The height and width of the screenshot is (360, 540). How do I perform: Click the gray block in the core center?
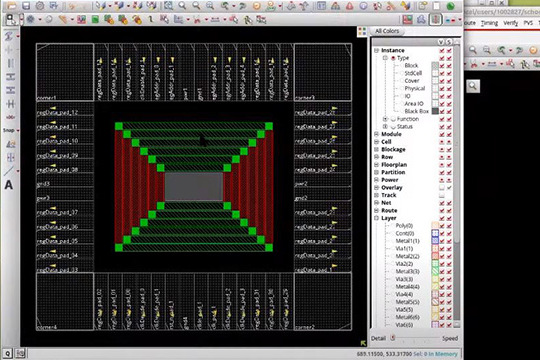pyautogui.click(x=194, y=186)
